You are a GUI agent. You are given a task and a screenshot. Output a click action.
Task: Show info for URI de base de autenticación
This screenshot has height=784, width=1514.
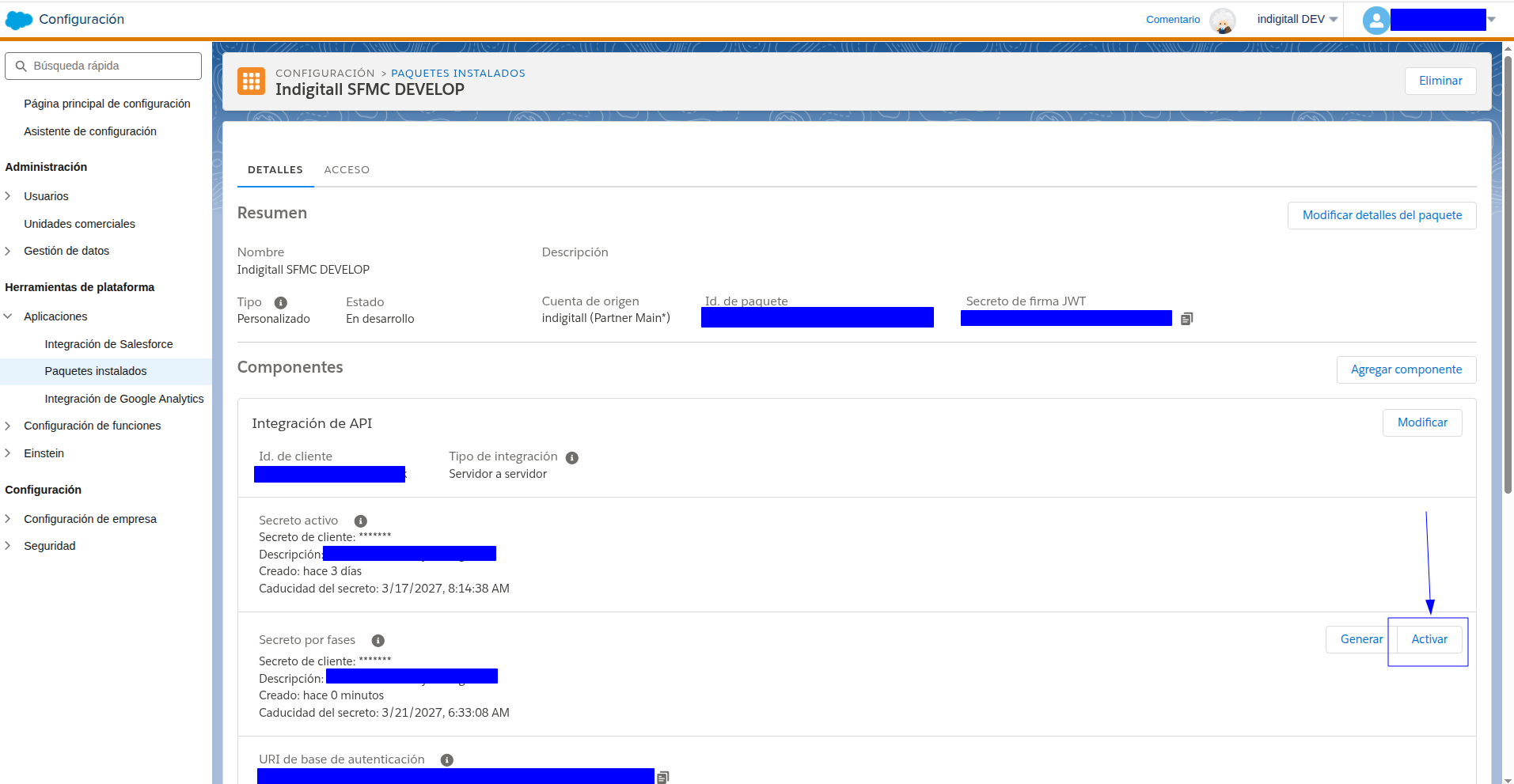pyautogui.click(x=447, y=760)
